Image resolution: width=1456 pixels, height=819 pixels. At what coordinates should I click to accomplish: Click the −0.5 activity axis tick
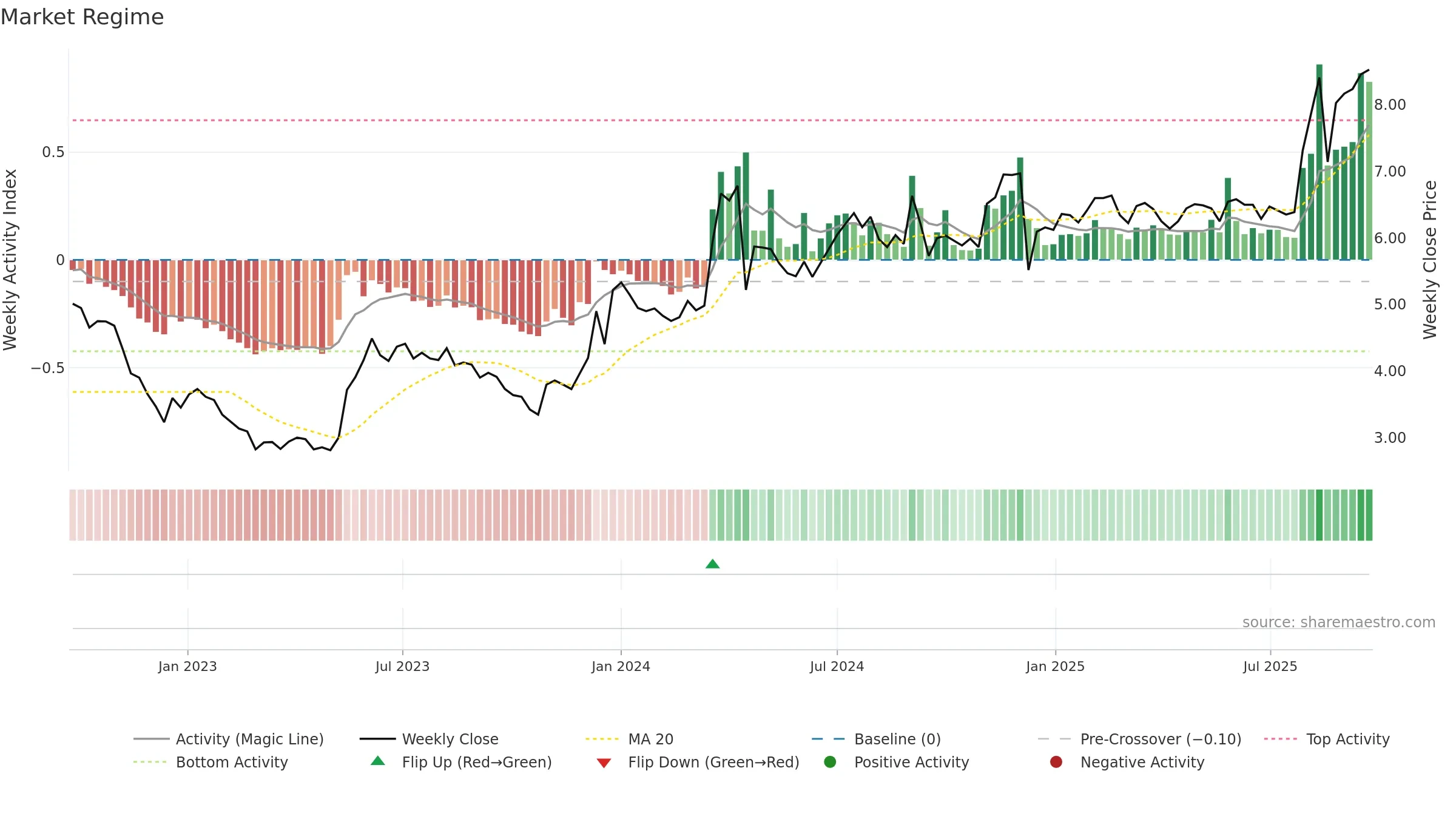(48, 368)
